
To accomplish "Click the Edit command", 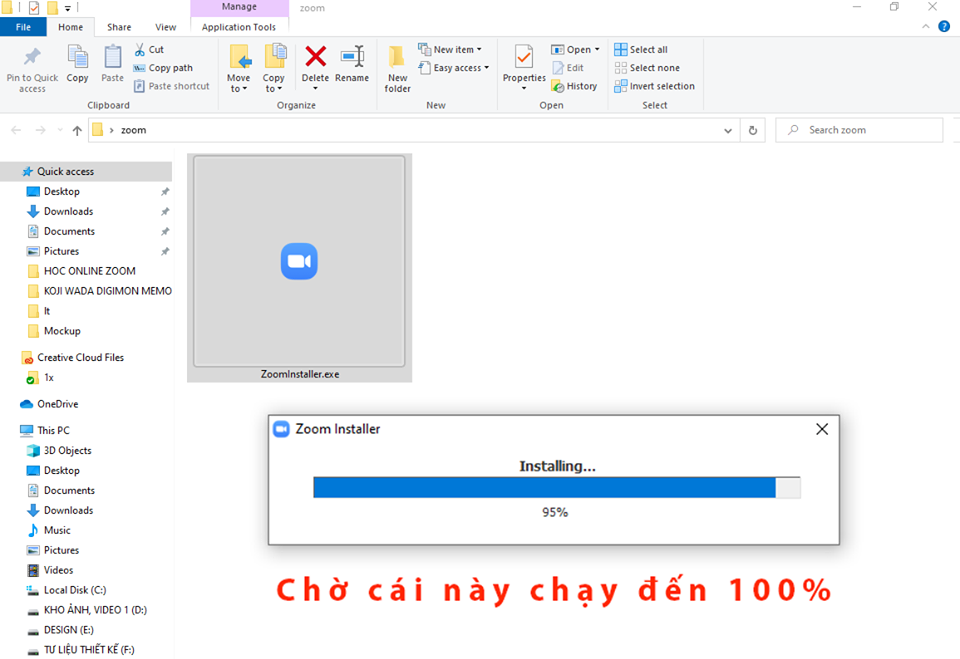I will 568,68.
